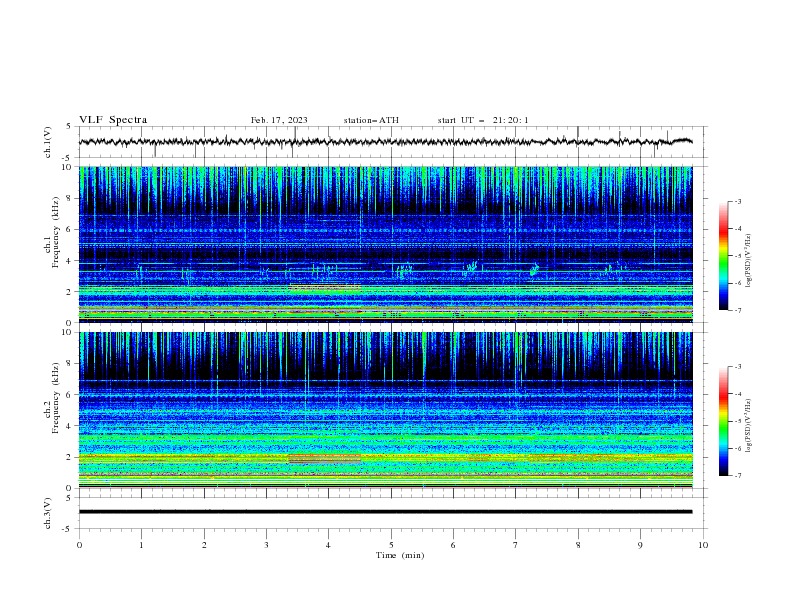
Task: Click the time axis tick label "3"
Action: pyautogui.click(x=266, y=545)
